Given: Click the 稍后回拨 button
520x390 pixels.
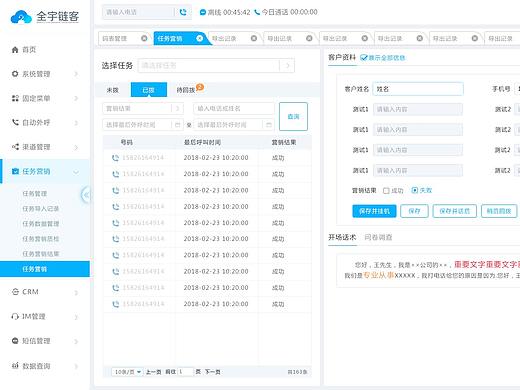Looking at the screenshot, I should pyautogui.click(x=499, y=211).
